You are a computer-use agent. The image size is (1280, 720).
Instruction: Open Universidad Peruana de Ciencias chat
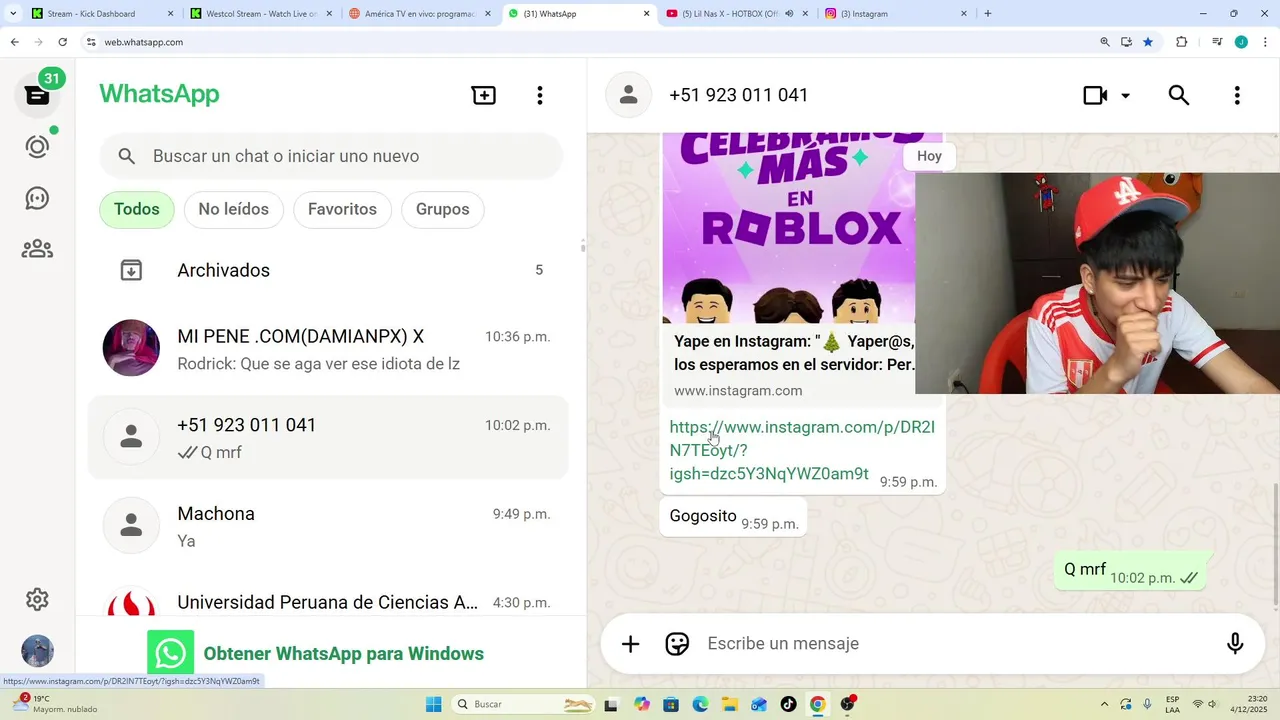(328, 602)
